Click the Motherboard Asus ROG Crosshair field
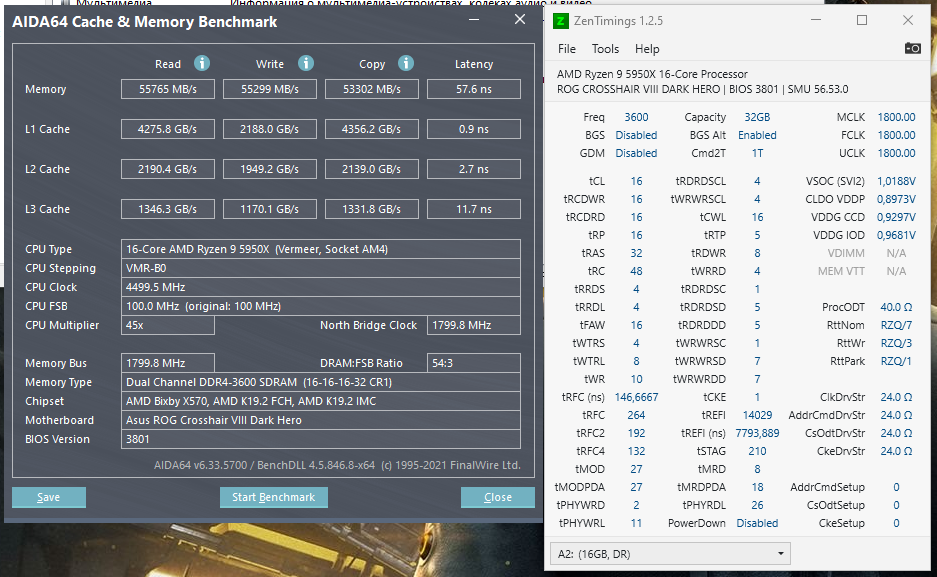The height and width of the screenshot is (577, 937). [x=321, y=421]
